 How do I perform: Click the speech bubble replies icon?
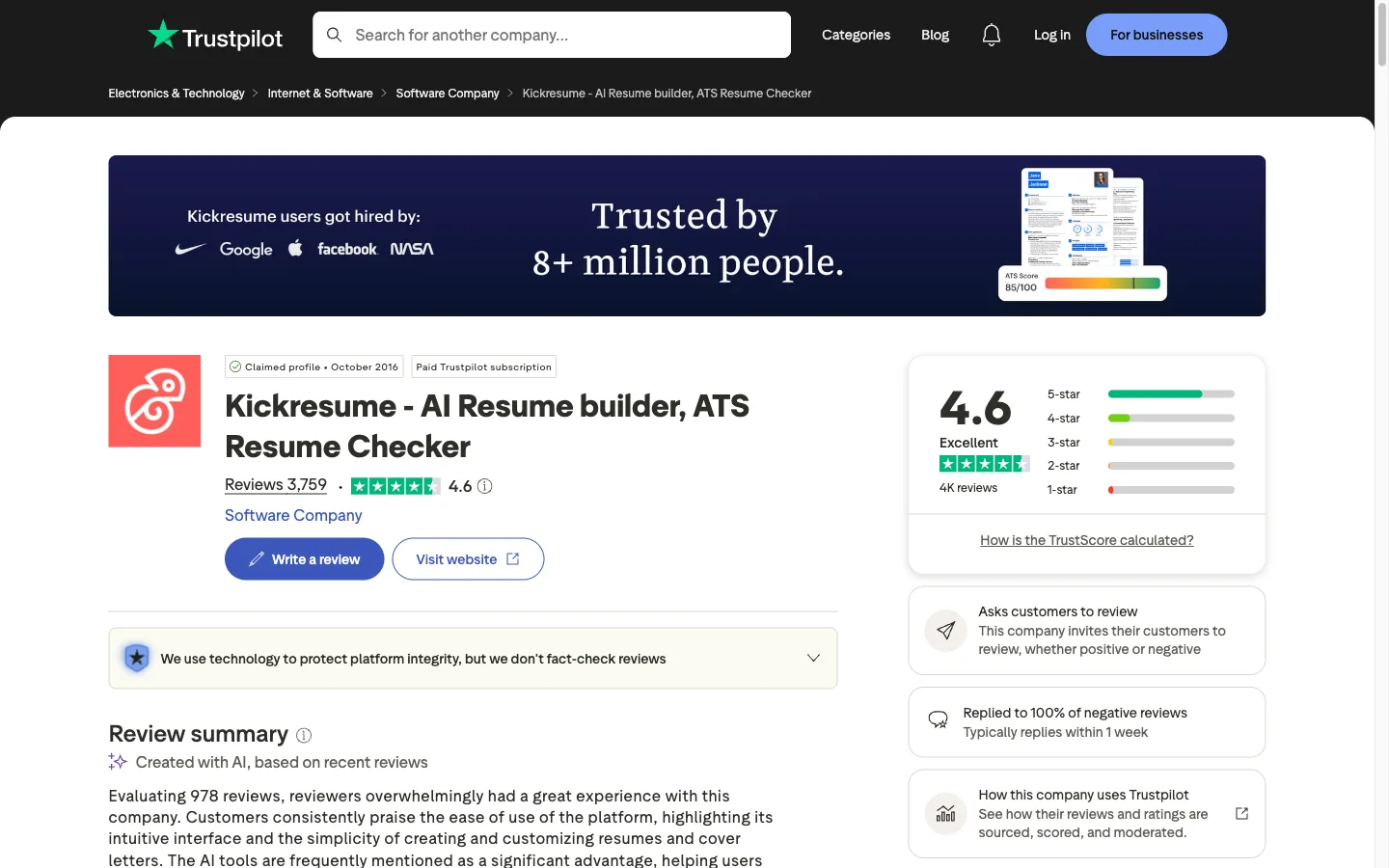938,720
